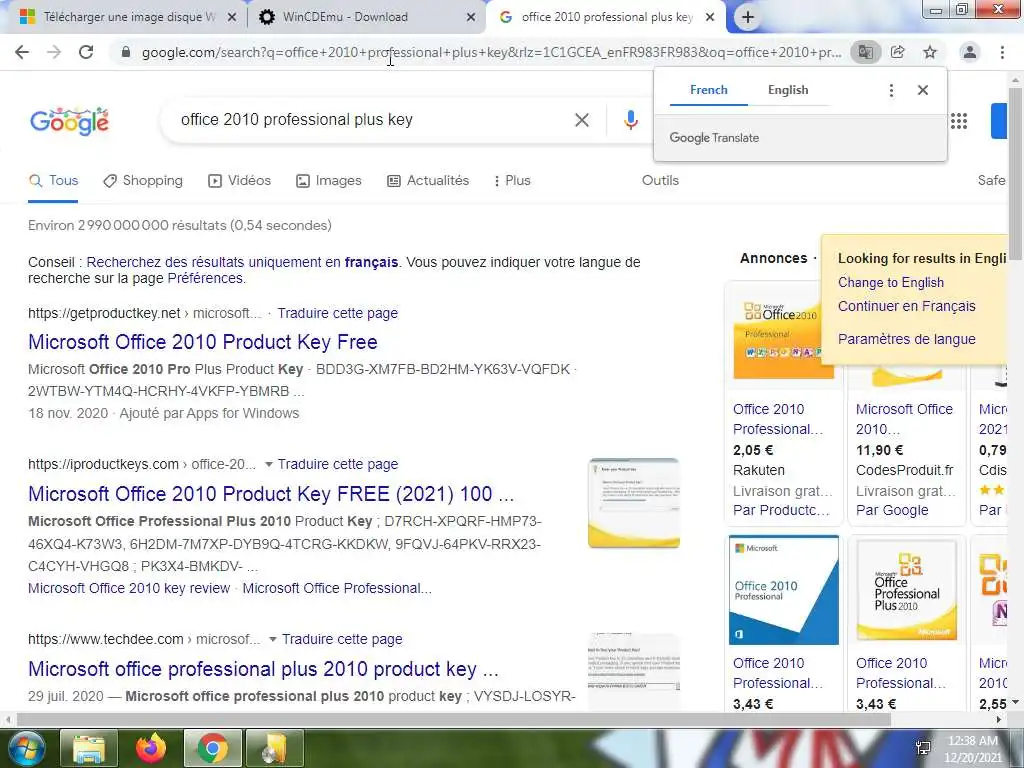Open the Préférences link
The image size is (1024, 768).
click(205, 278)
